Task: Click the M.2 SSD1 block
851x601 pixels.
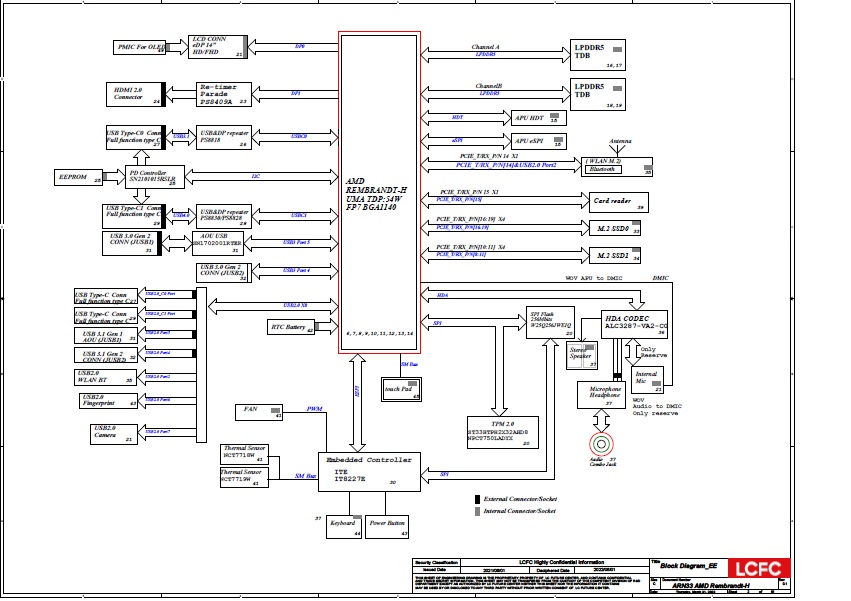Action: pos(615,255)
